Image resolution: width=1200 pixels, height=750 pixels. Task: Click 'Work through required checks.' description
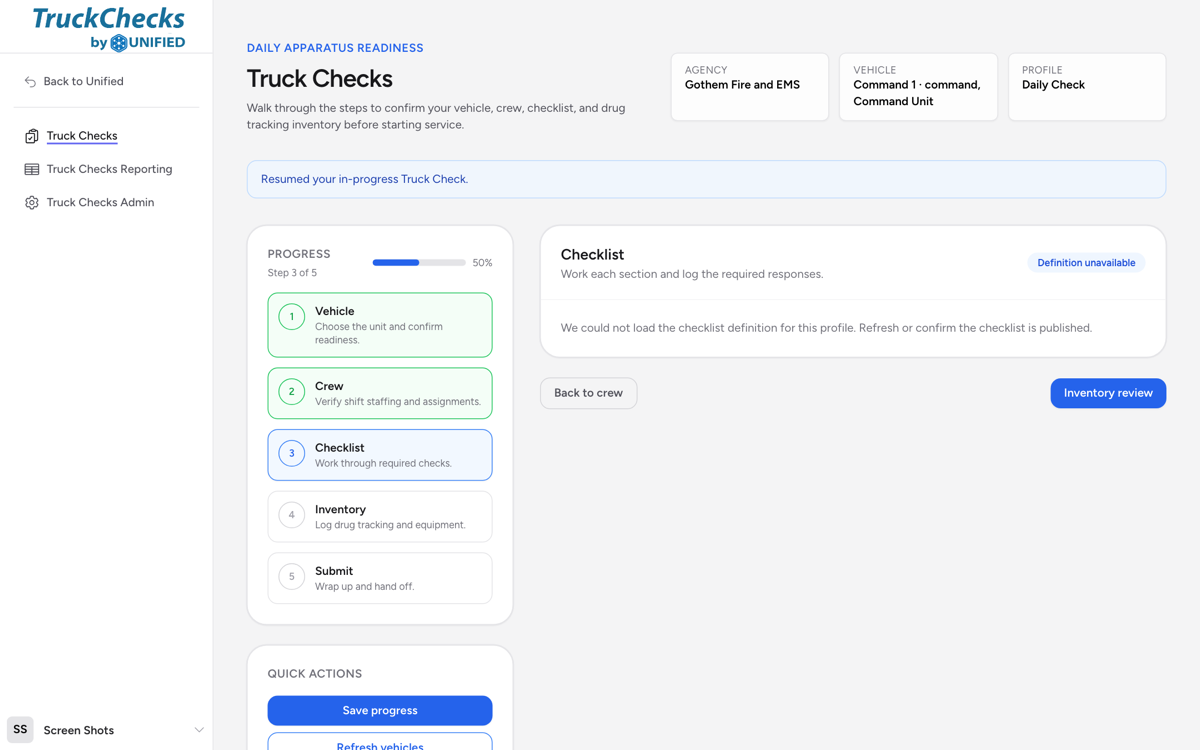[x=383, y=464]
